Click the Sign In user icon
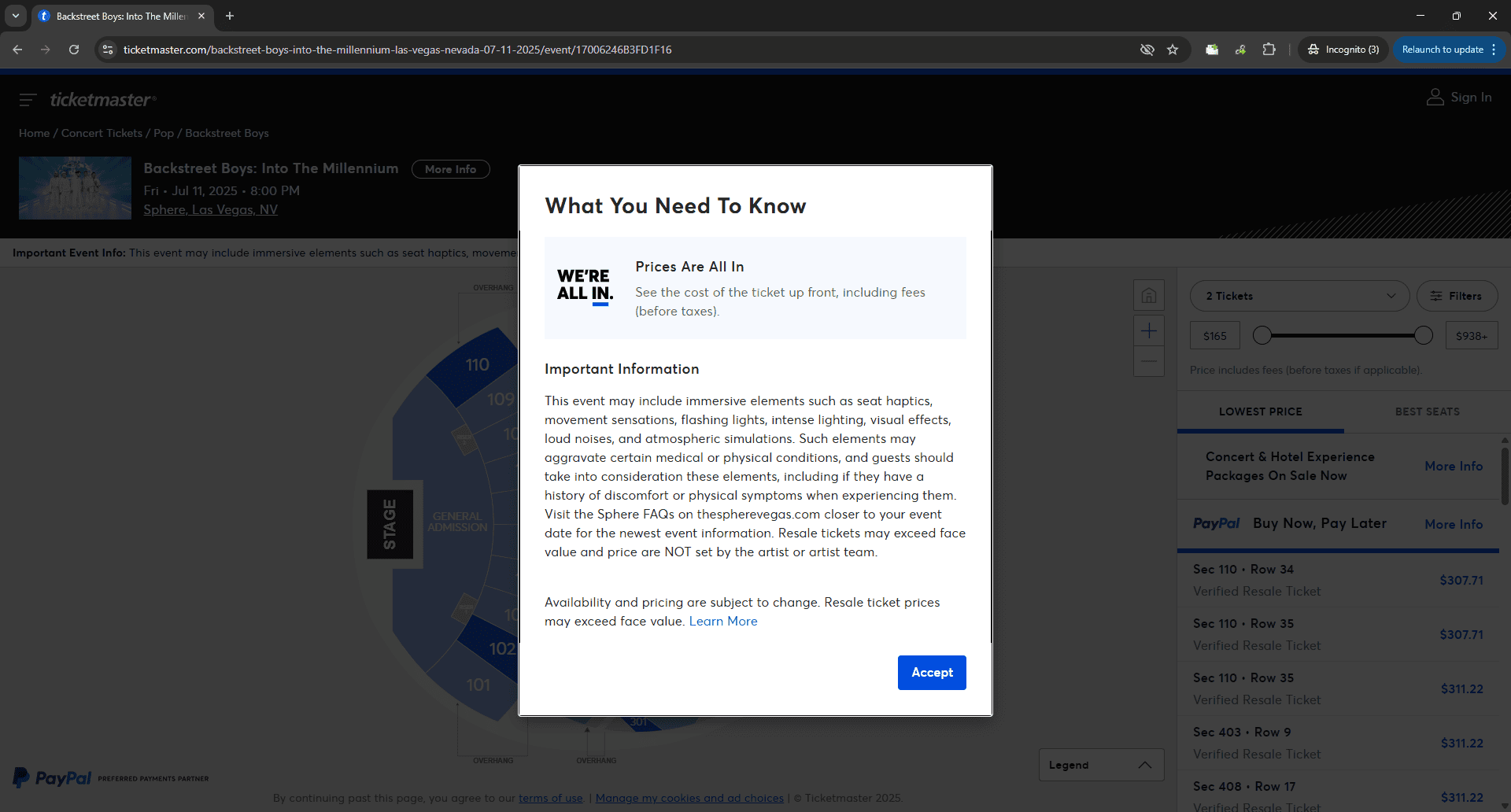Viewport: 1511px width, 812px height. tap(1435, 98)
